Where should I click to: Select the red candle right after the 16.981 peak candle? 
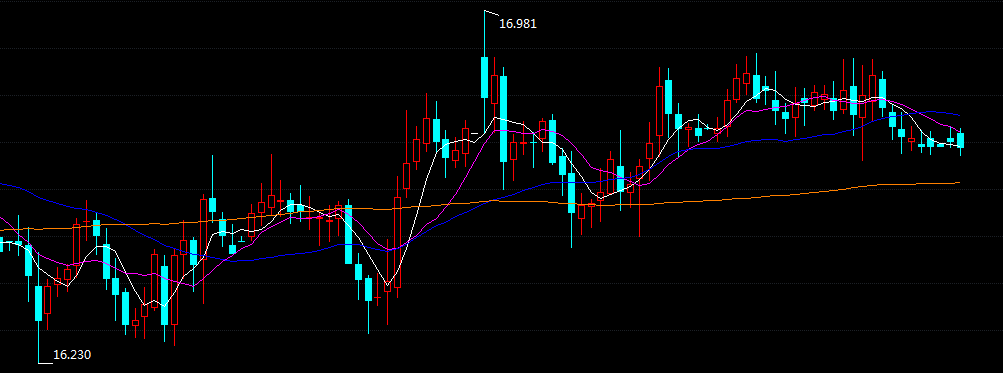click(494, 89)
